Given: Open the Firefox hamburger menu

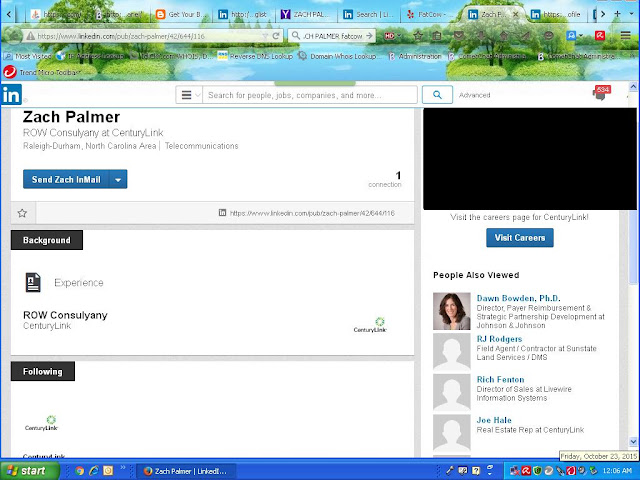Looking at the screenshot, I should click(625, 36).
